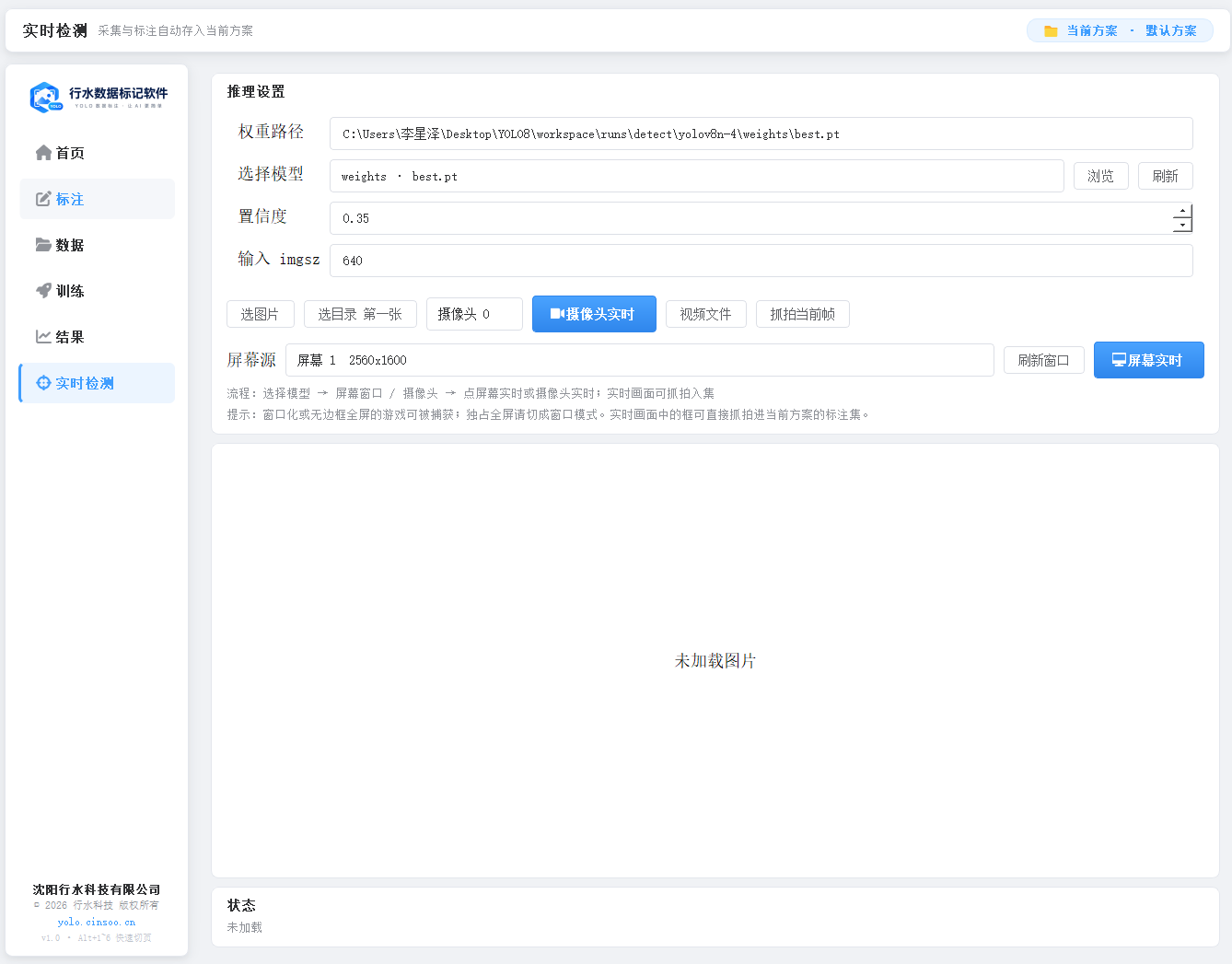
Task: Click the 刷新窗口 button
Action: 1044,360
